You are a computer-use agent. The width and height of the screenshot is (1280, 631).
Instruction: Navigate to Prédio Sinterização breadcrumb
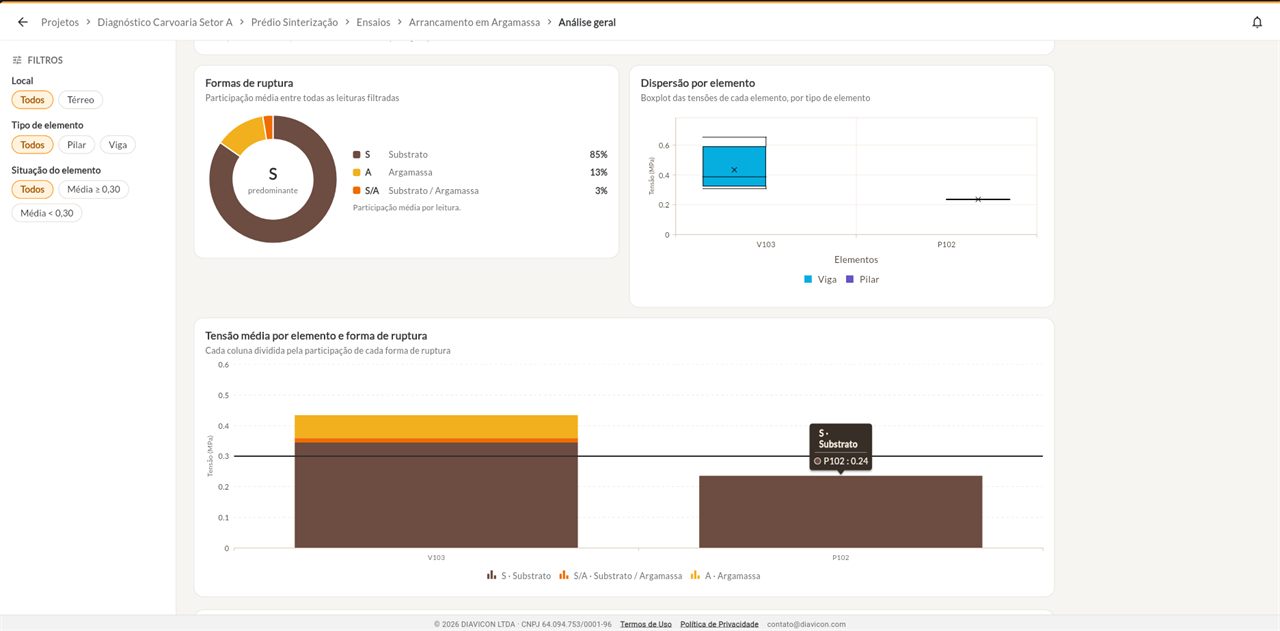click(295, 22)
